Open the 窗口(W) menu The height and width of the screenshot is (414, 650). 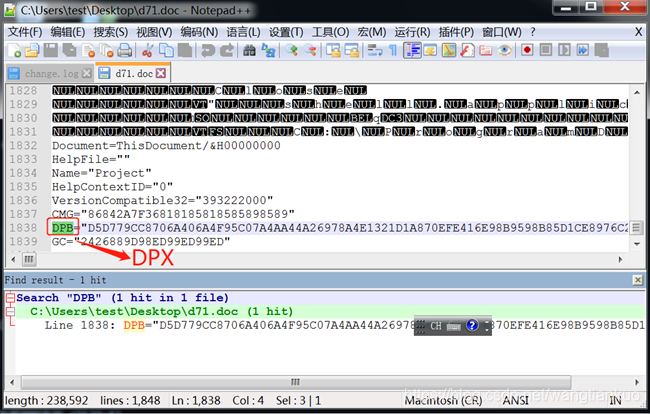(x=502, y=32)
